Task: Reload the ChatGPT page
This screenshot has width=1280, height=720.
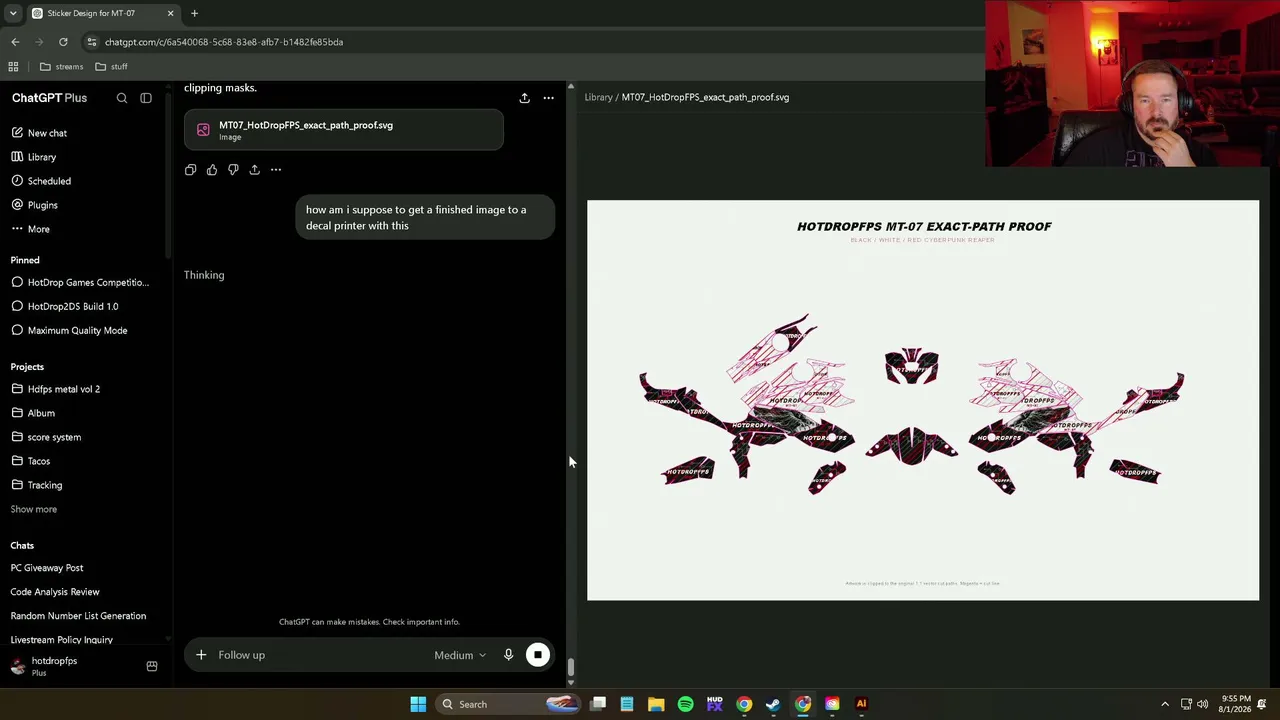Action: pyautogui.click(x=63, y=42)
